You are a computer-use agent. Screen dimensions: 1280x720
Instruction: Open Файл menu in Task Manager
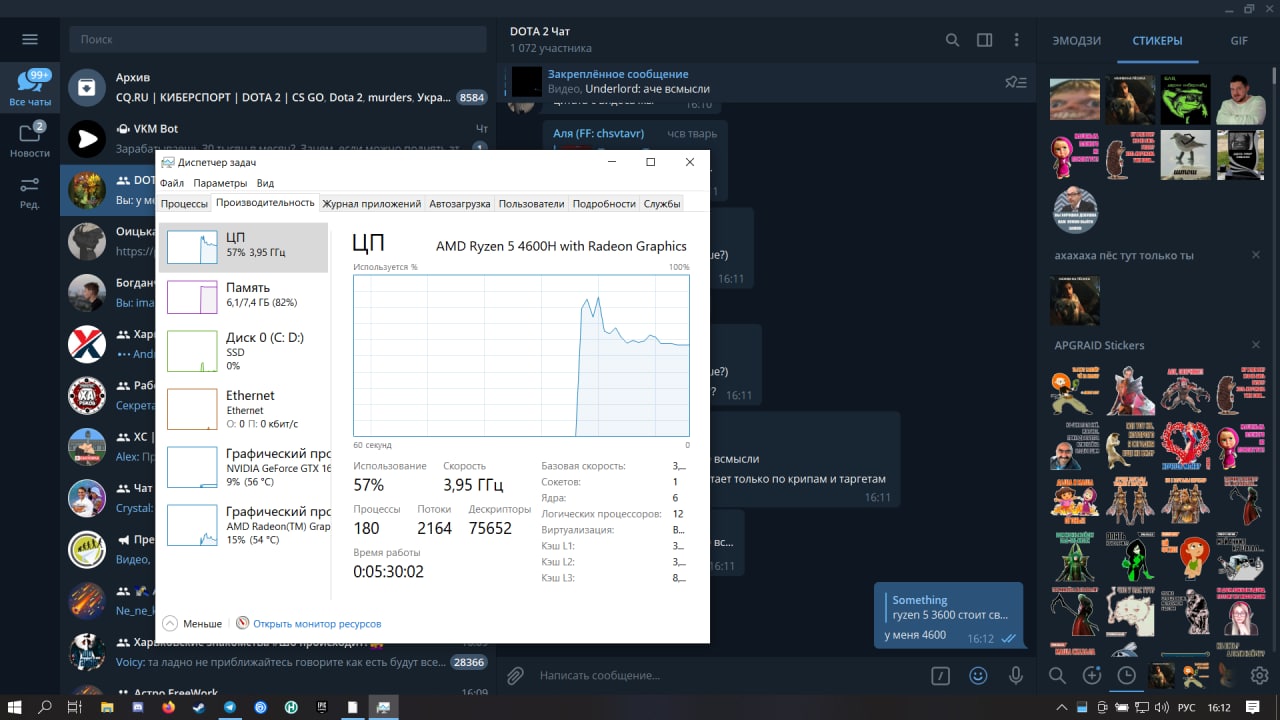[x=172, y=183]
